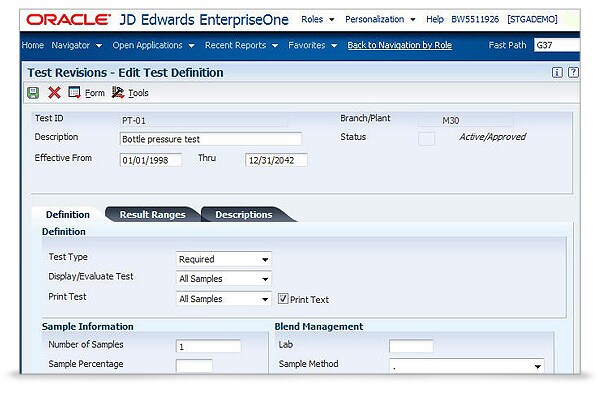Open the Tools menu icon
This screenshot has height=400, width=600.
pos(118,93)
